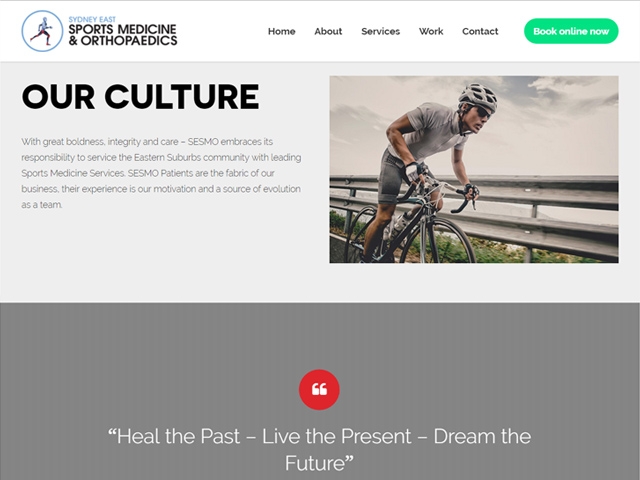The image size is (640, 480).
Task: Click the Eastern Suburbs community sentence
Action: click(161, 158)
